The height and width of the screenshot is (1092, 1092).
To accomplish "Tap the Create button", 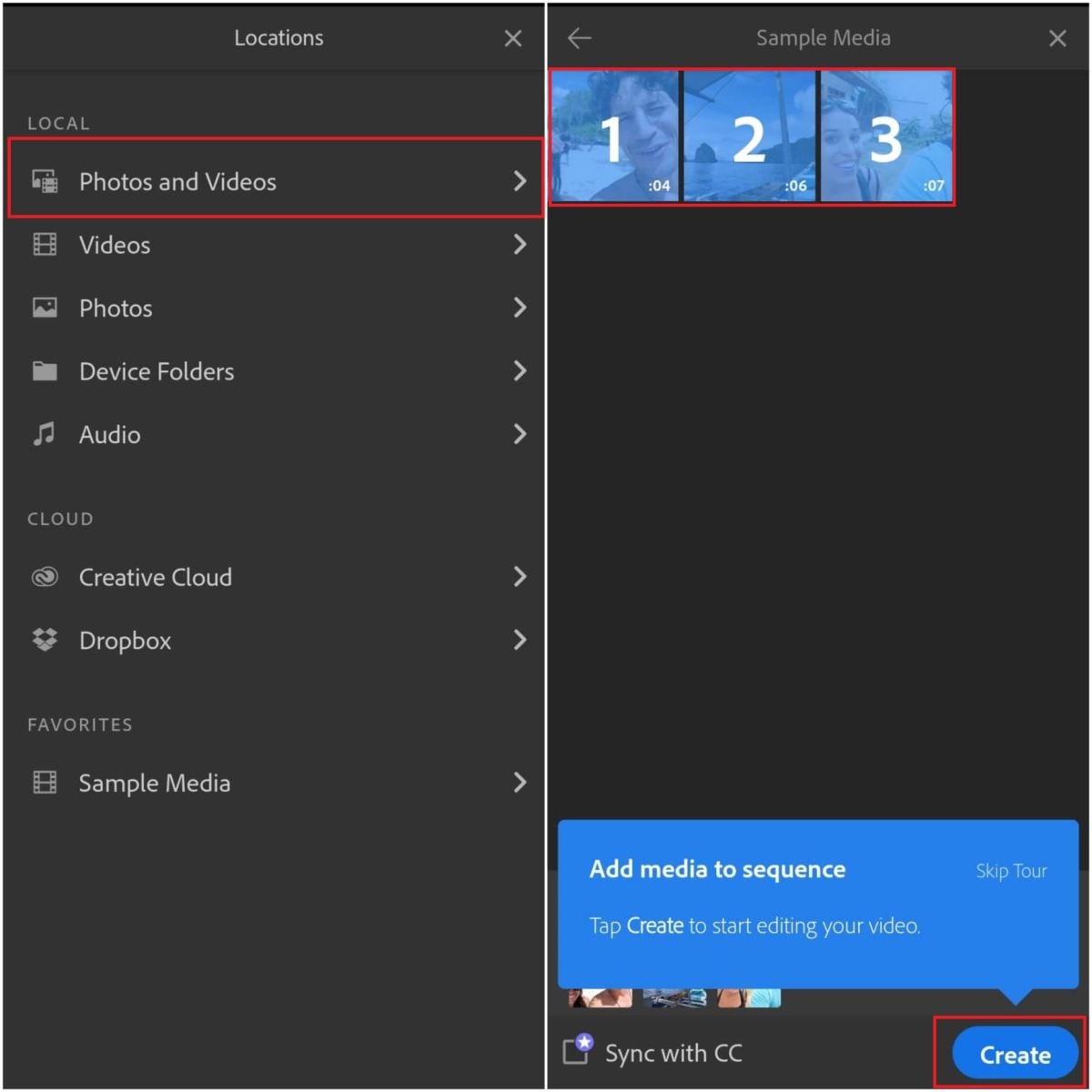I will tap(1014, 1054).
